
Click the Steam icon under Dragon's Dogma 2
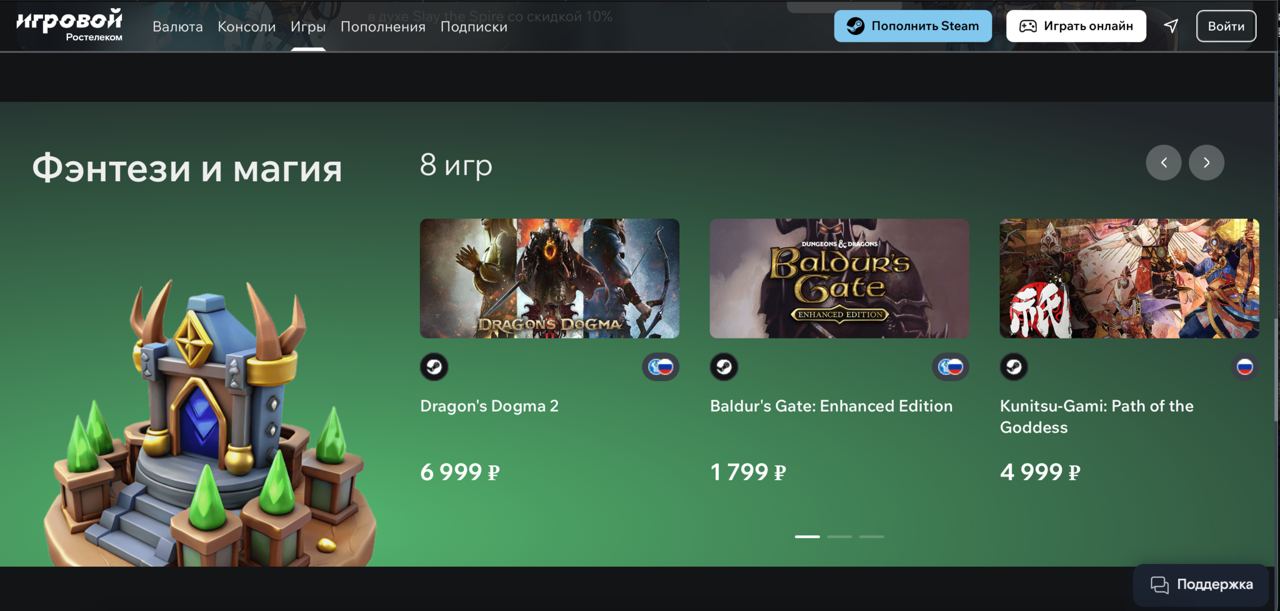coord(434,367)
